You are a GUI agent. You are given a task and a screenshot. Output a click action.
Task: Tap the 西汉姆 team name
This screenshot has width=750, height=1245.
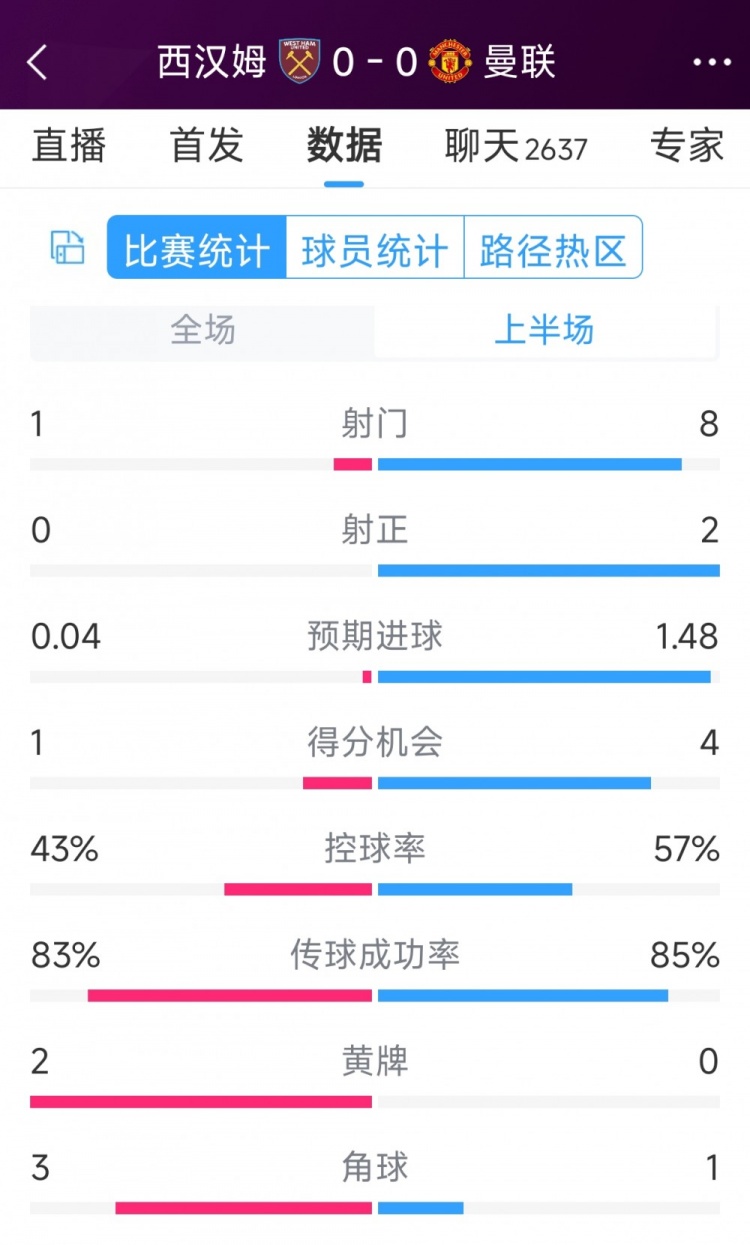click(212, 62)
